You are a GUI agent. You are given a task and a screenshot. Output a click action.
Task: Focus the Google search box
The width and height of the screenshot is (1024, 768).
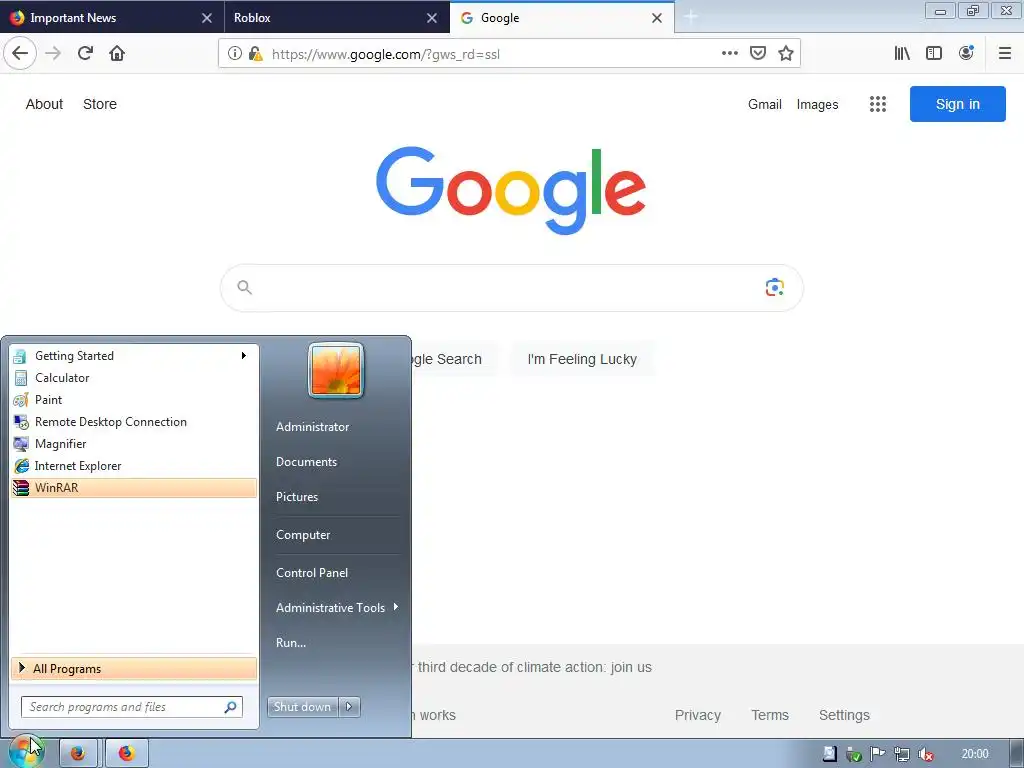[511, 287]
